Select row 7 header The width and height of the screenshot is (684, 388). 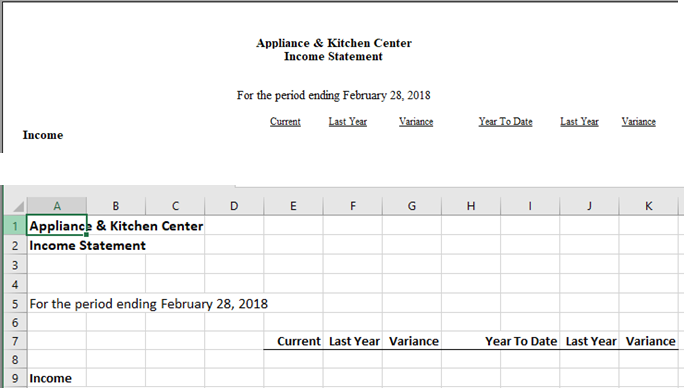pyautogui.click(x=15, y=341)
